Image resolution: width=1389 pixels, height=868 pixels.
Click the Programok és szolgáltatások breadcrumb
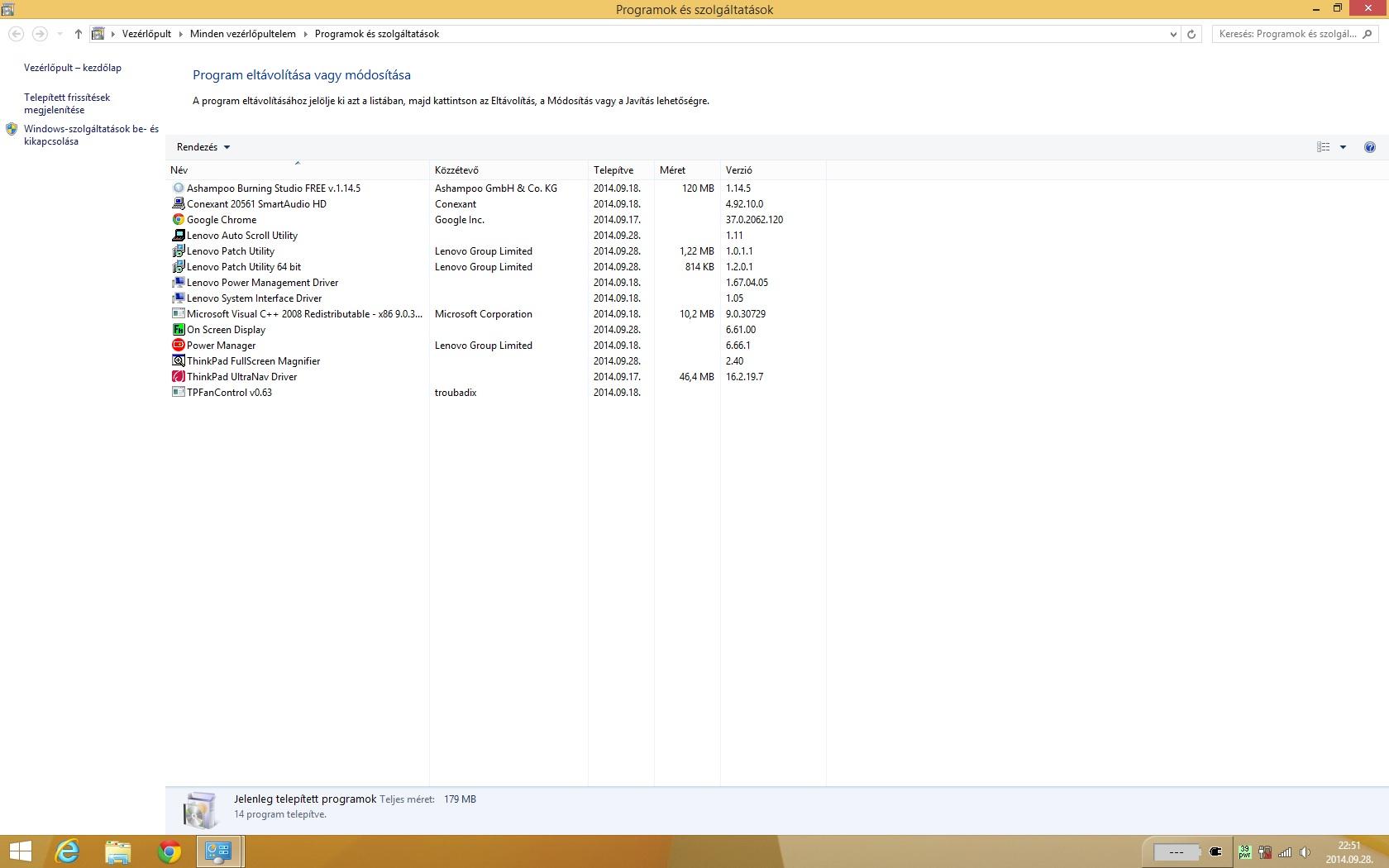point(377,34)
